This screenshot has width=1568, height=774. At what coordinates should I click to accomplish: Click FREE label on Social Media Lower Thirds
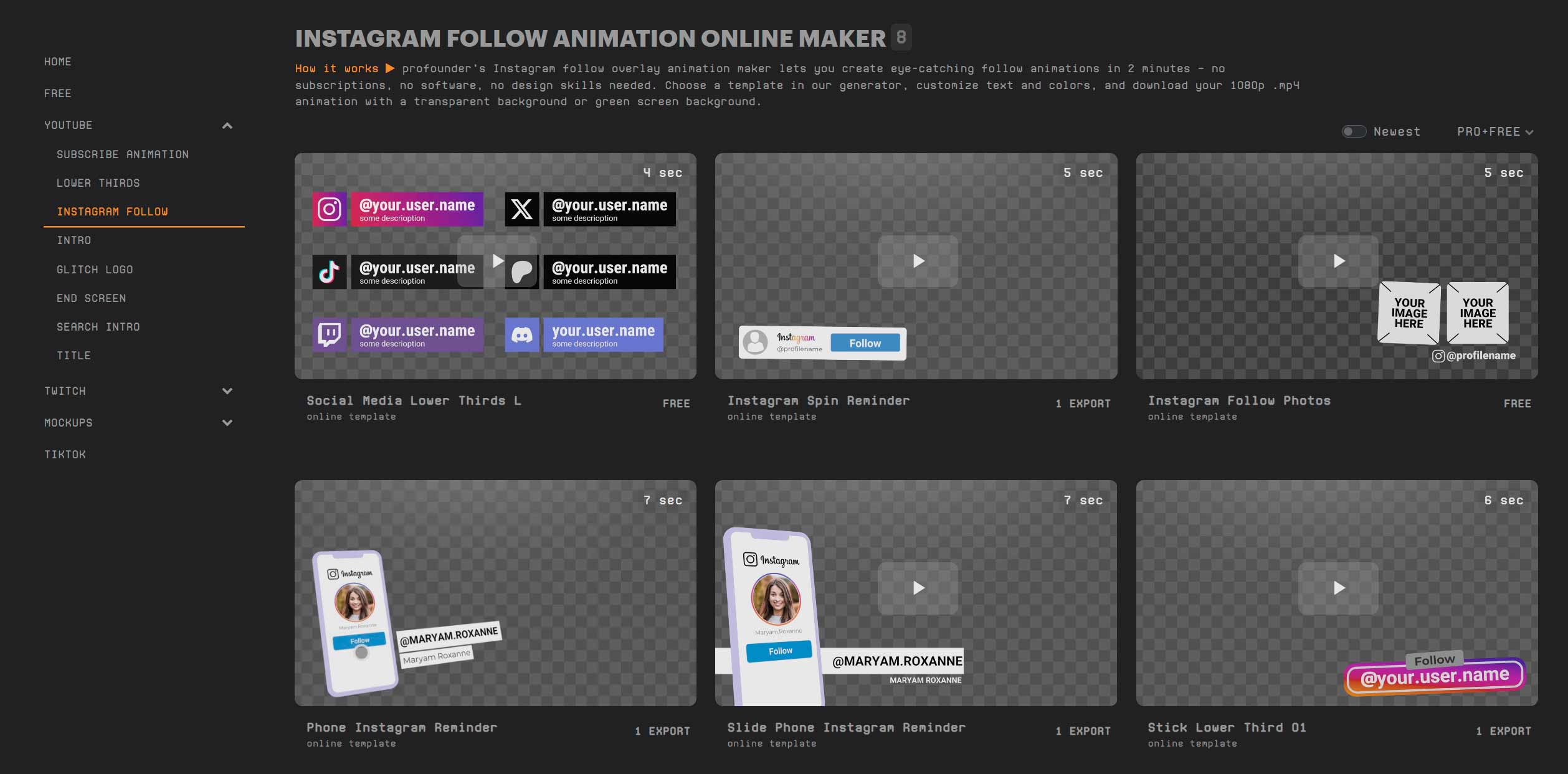pyautogui.click(x=676, y=404)
